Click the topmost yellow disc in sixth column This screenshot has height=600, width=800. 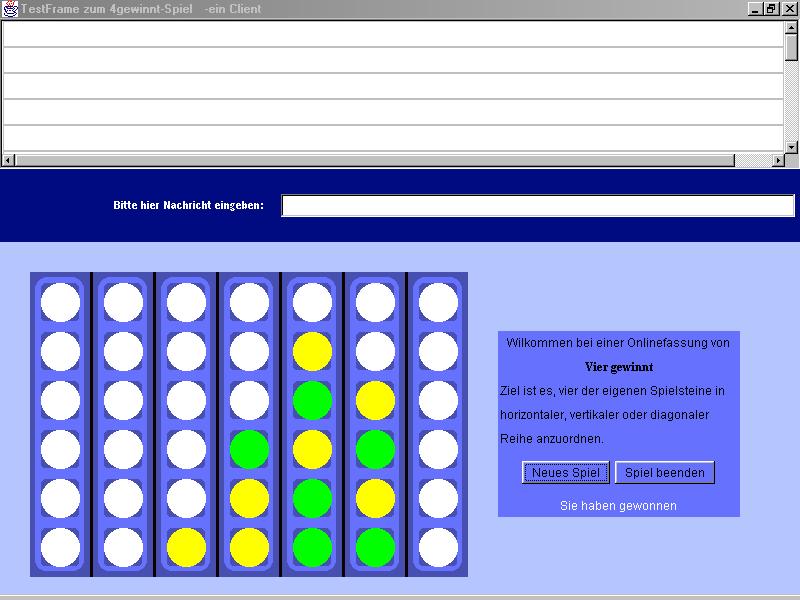pos(375,400)
